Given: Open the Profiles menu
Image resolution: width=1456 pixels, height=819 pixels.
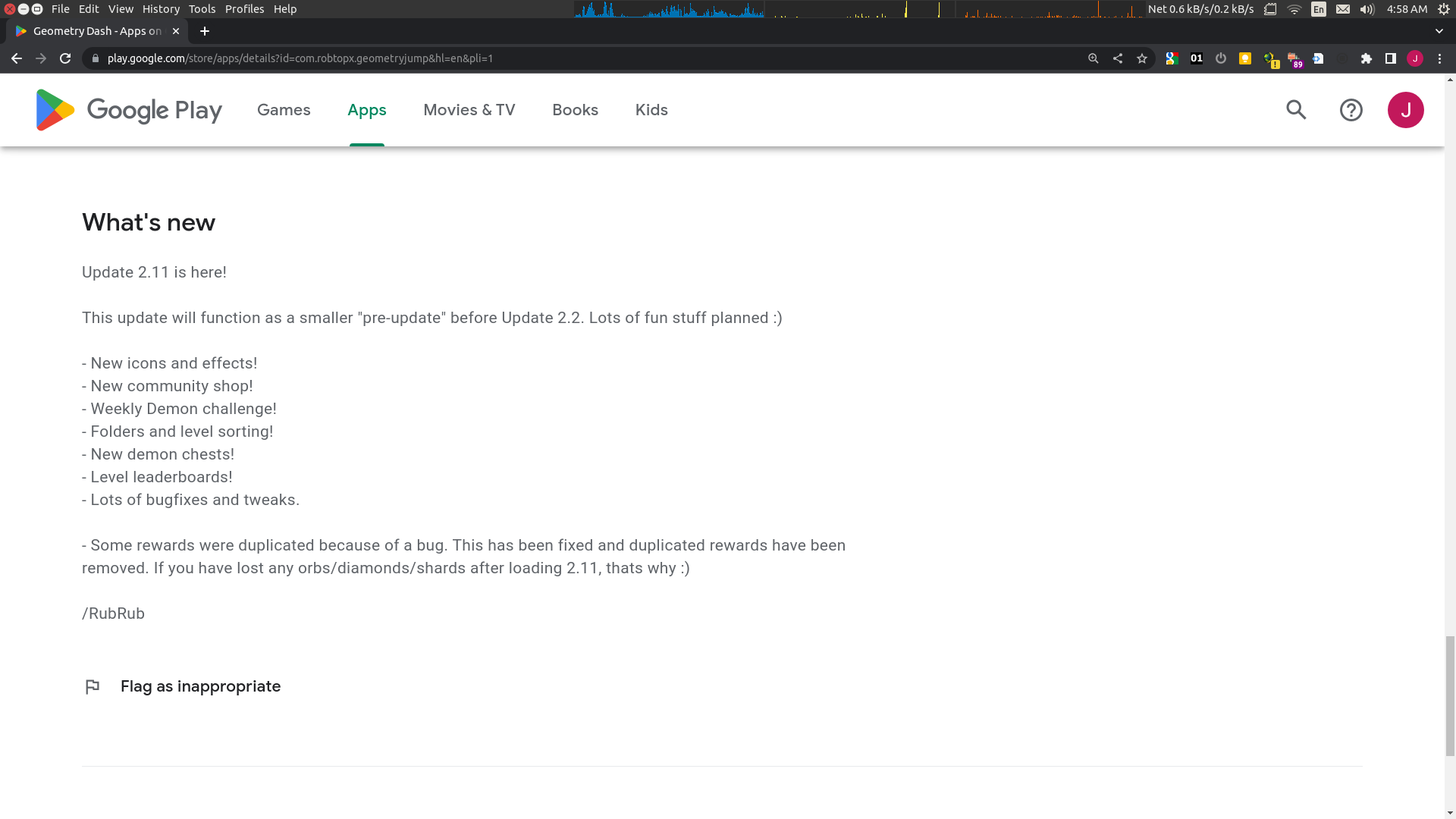Looking at the screenshot, I should tap(244, 9).
